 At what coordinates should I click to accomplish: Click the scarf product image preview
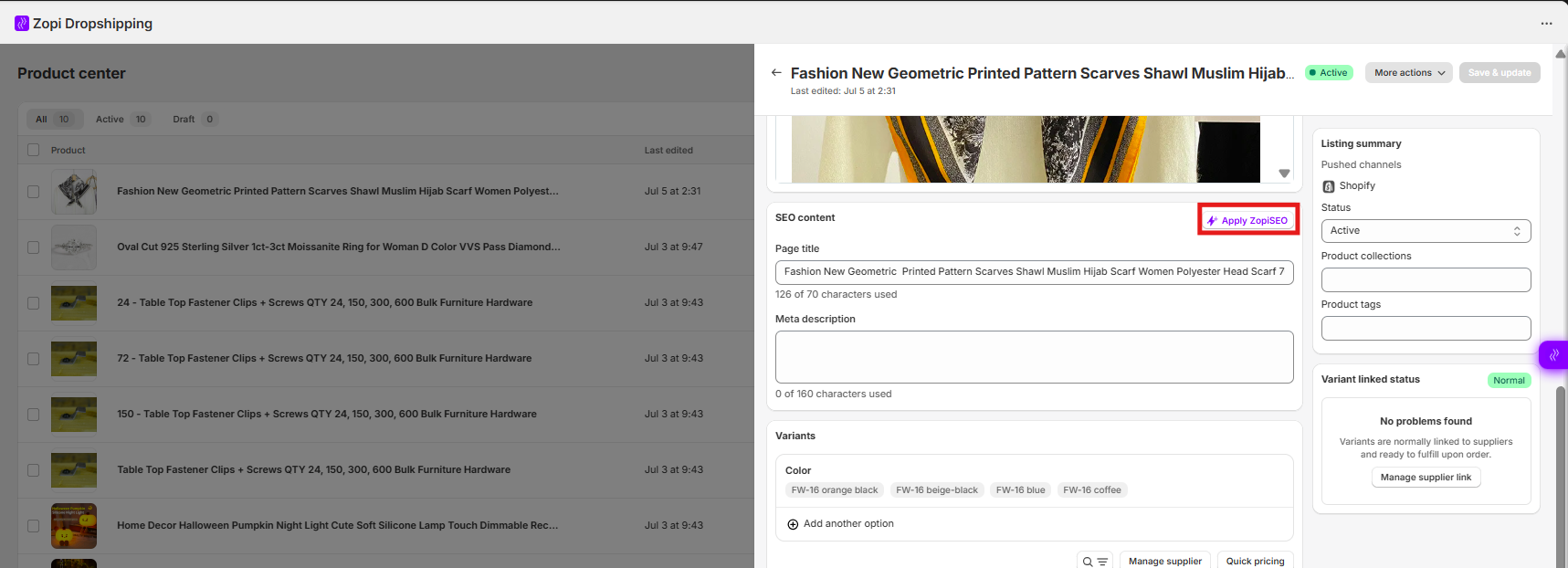pyautogui.click(x=1026, y=149)
